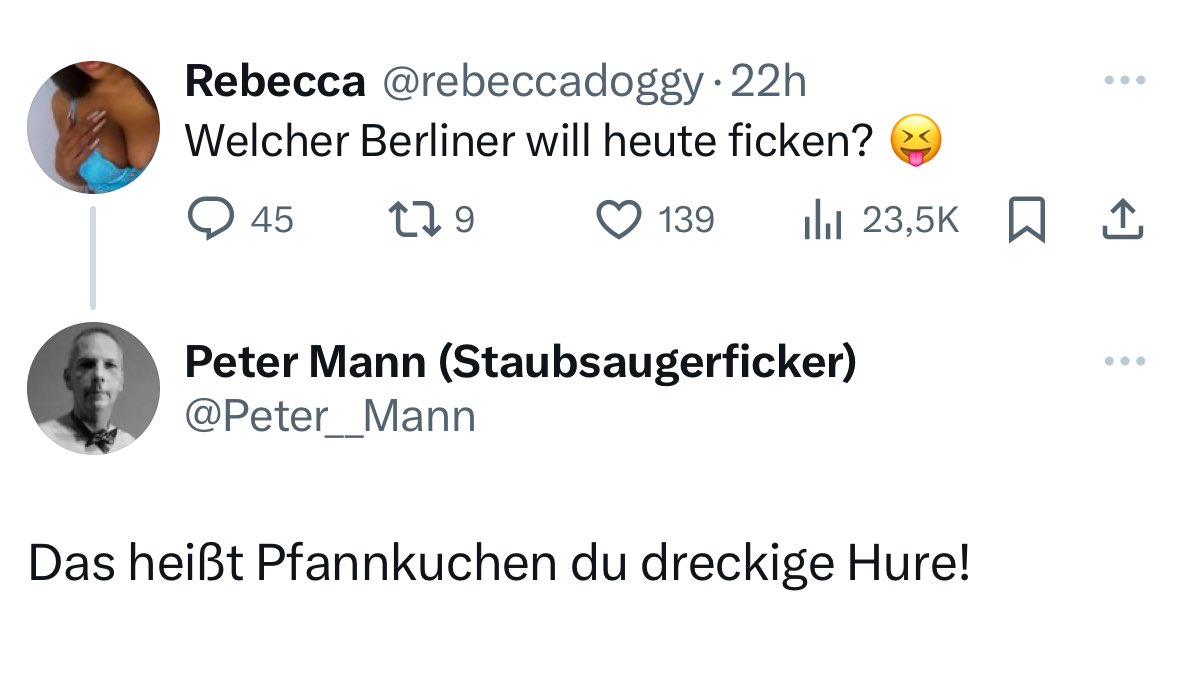Click the 23,5K views count
Screen dimensions: 1179x679
[x=910, y=220]
